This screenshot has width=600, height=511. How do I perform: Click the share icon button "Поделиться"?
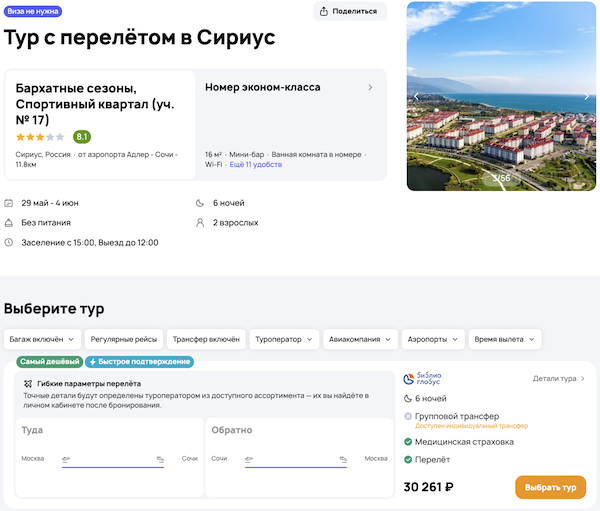(x=349, y=11)
